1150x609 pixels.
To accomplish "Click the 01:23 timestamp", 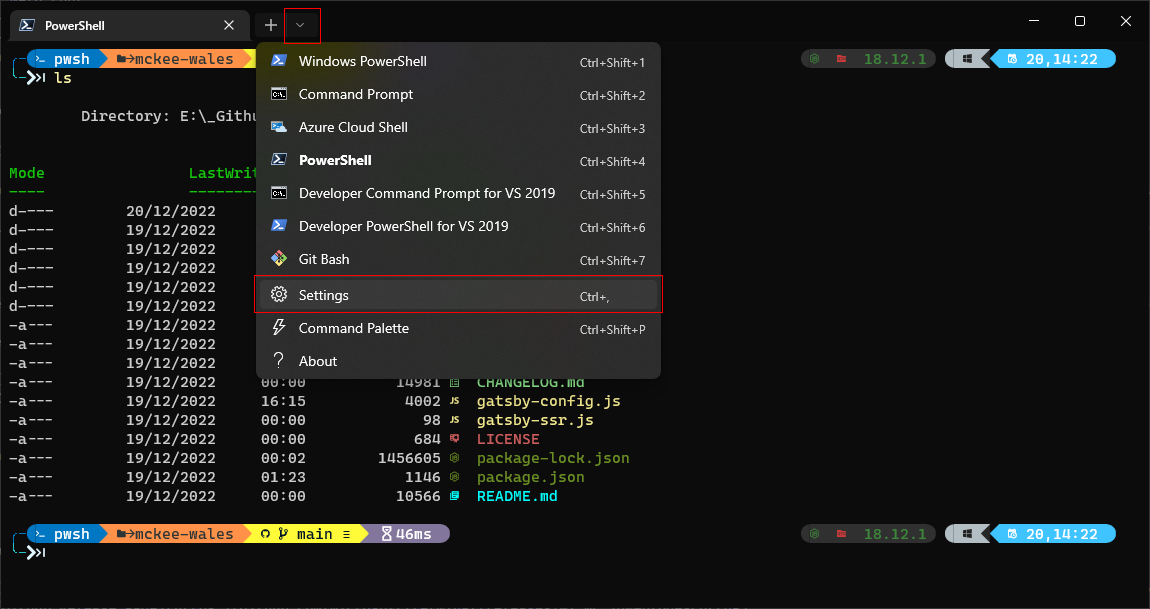I will pyautogui.click(x=283, y=478).
